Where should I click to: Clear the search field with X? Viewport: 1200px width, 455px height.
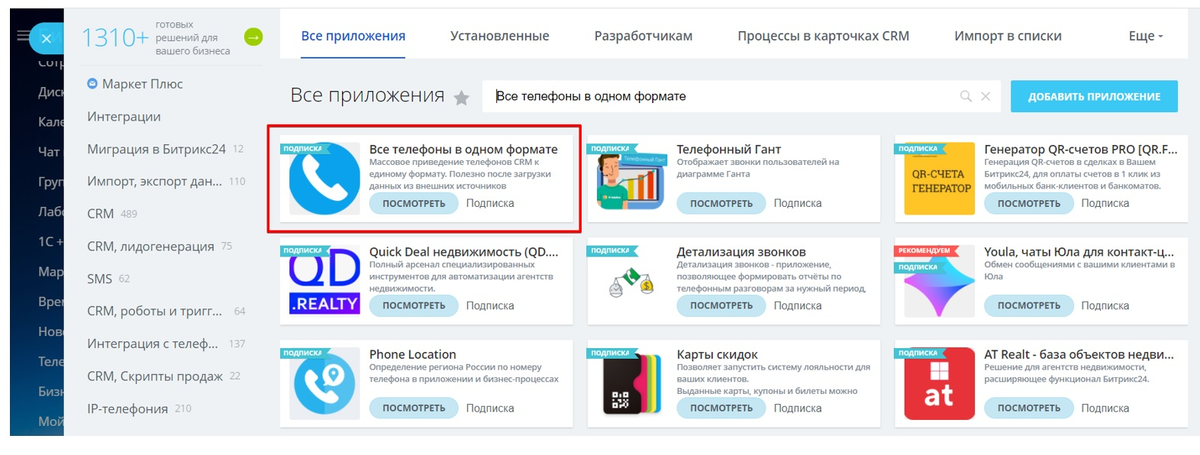pos(985,97)
